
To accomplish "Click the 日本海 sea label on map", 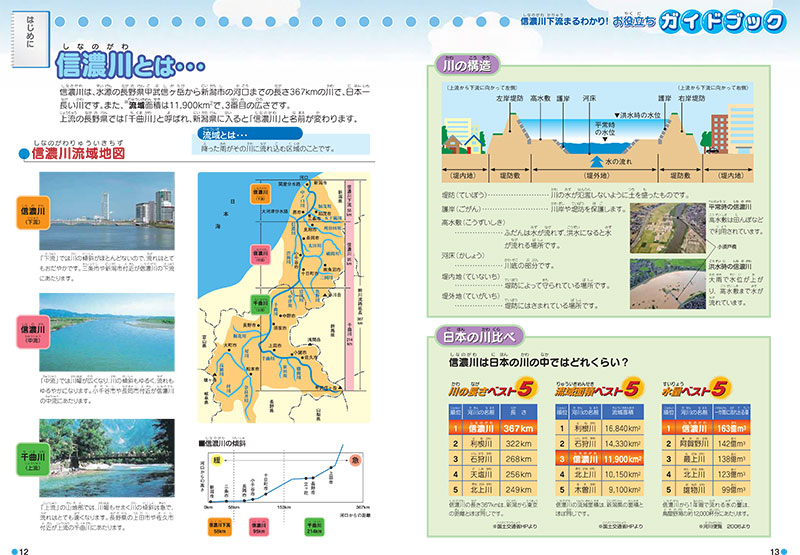I will coord(225,214).
